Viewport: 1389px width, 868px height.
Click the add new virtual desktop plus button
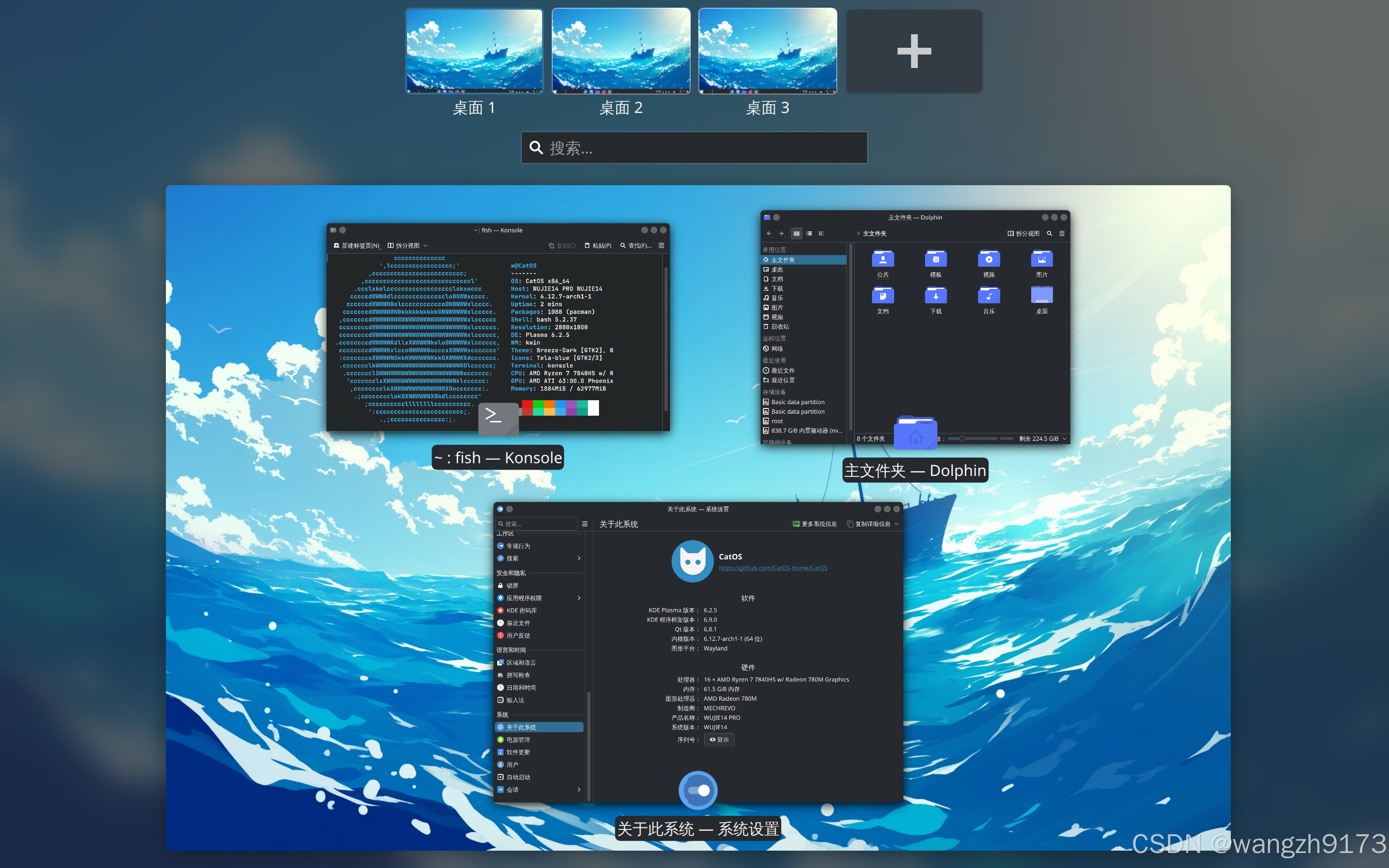coord(914,51)
